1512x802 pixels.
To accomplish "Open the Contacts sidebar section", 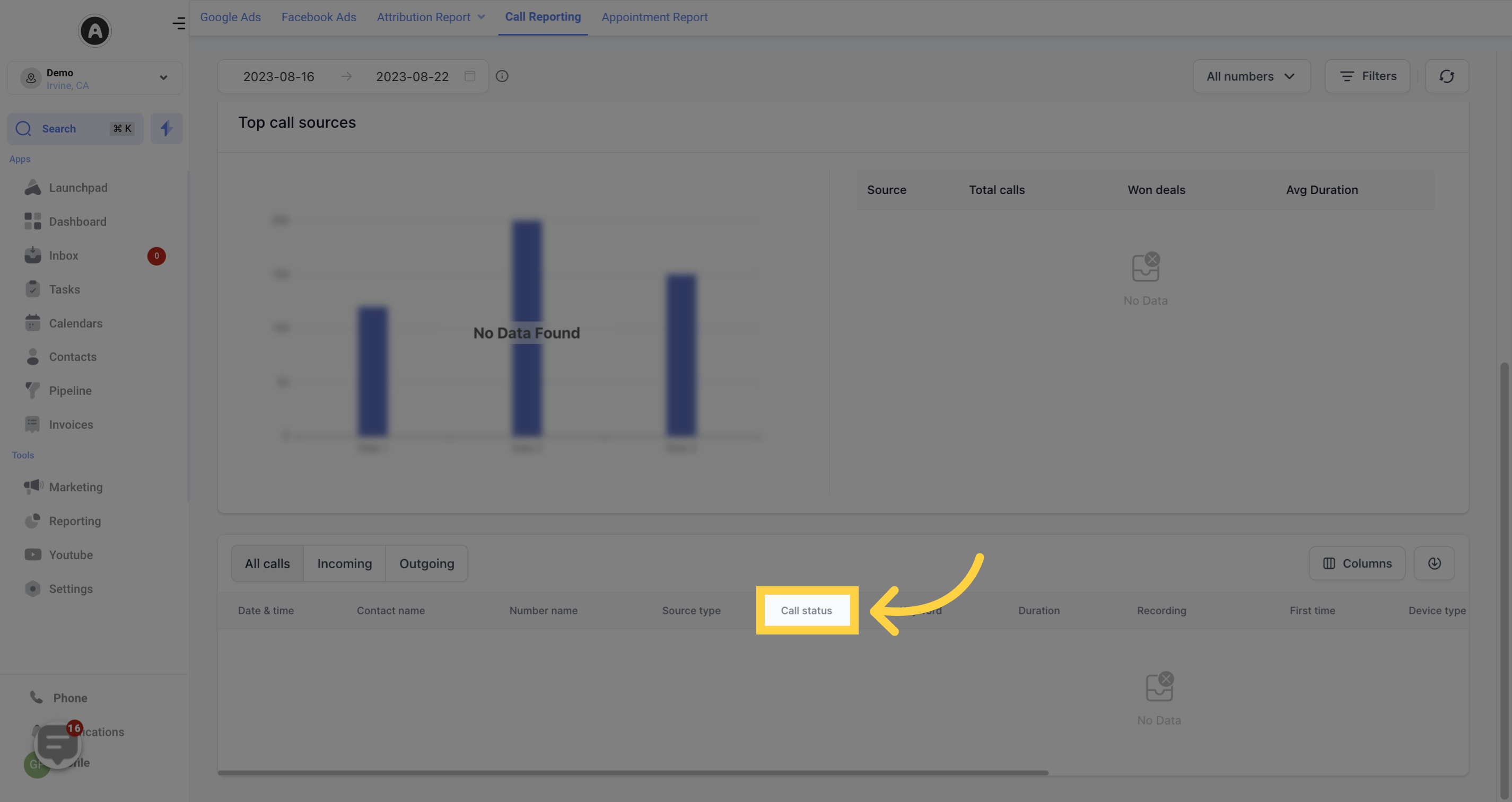I will click(x=72, y=357).
